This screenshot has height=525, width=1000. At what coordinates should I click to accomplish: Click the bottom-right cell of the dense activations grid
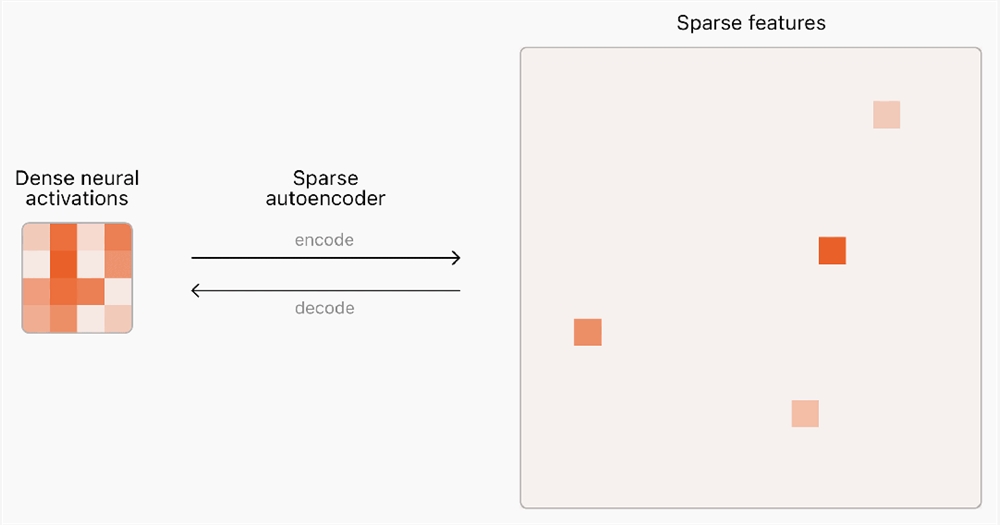click(x=118, y=319)
